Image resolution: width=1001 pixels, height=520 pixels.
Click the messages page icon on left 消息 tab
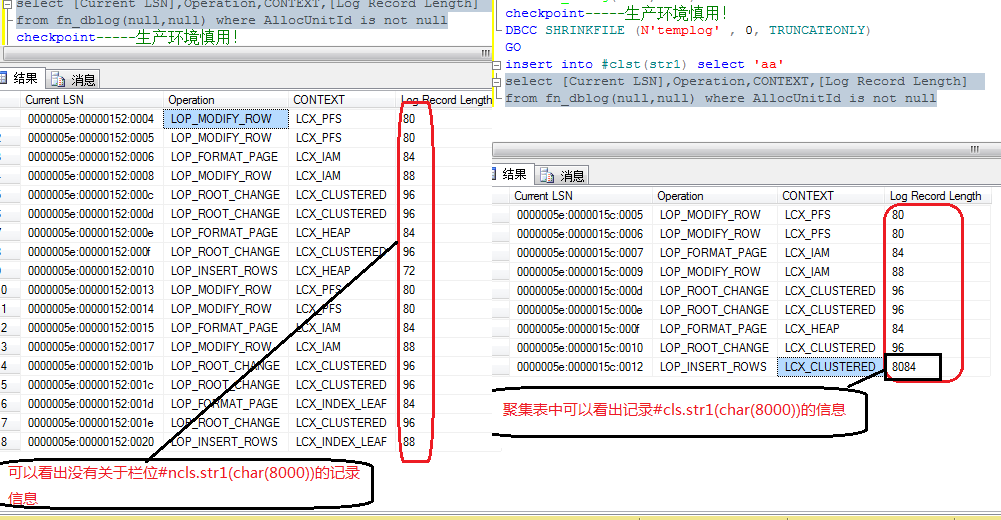coord(58,79)
